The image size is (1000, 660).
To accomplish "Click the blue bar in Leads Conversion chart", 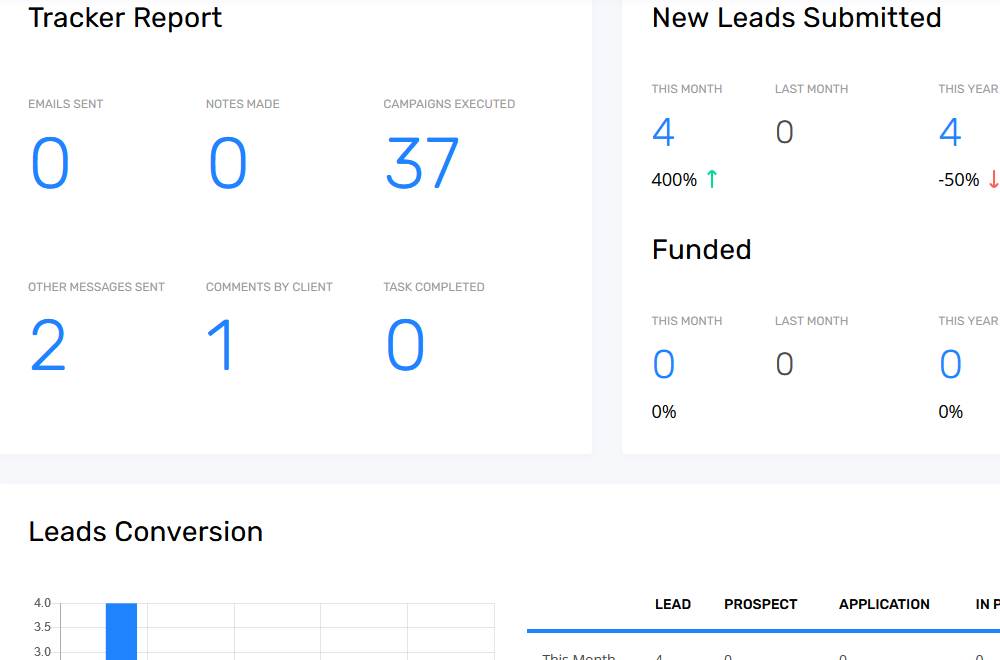I will pyautogui.click(x=121, y=631).
